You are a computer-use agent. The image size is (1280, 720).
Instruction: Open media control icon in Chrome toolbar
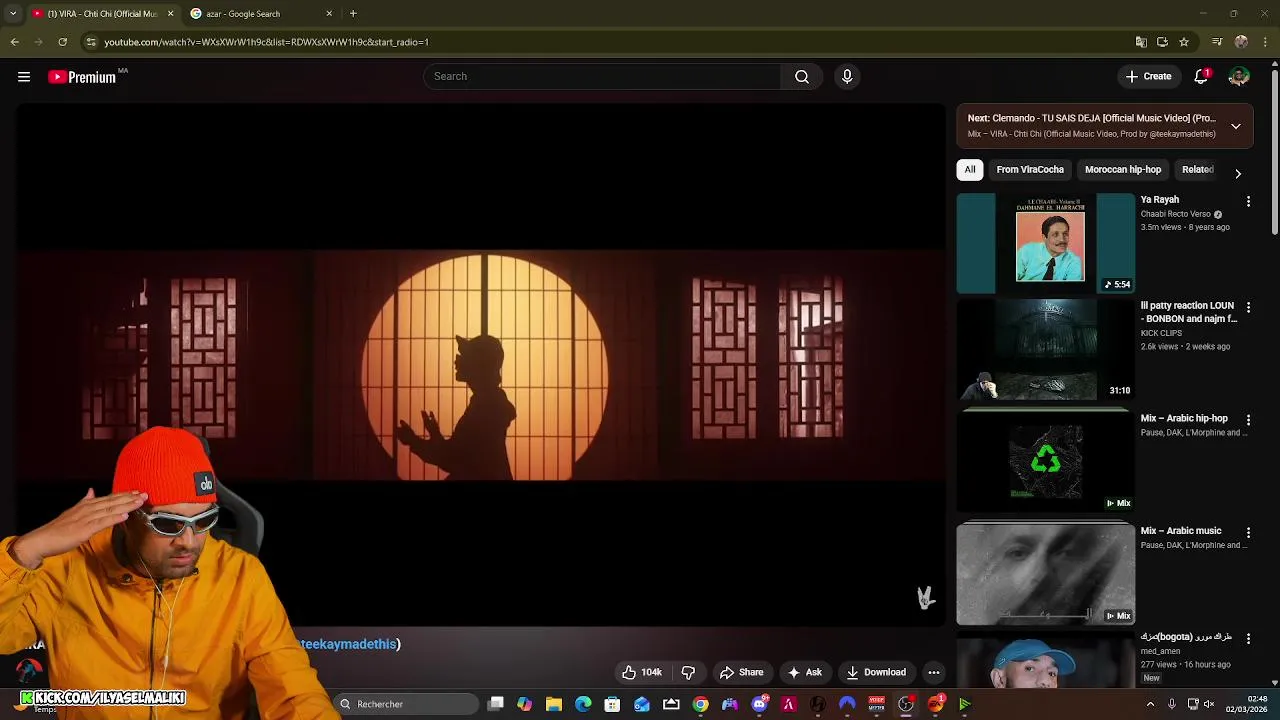click(1217, 42)
